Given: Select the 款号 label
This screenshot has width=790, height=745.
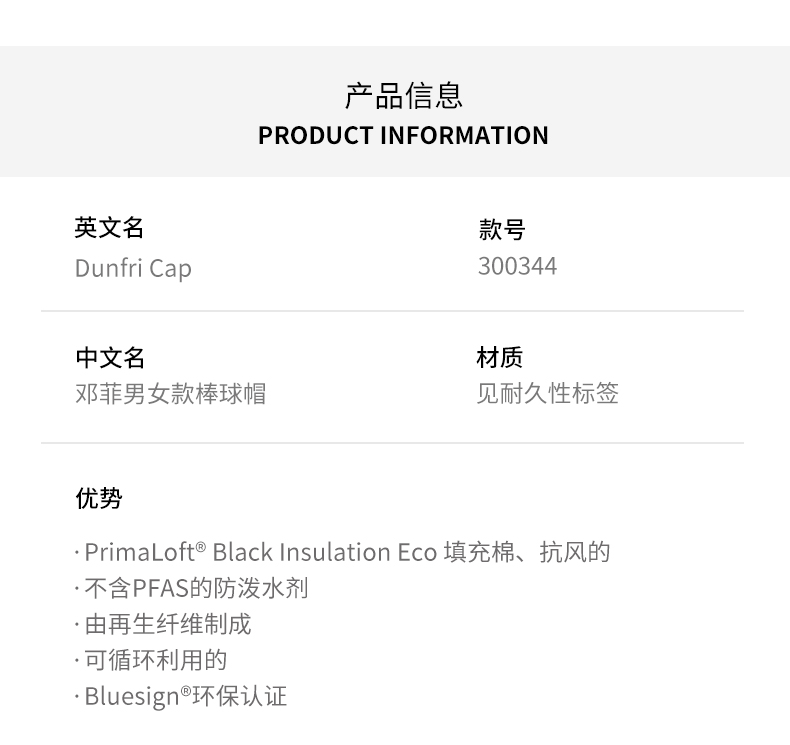Looking at the screenshot, I should [501, 230].
